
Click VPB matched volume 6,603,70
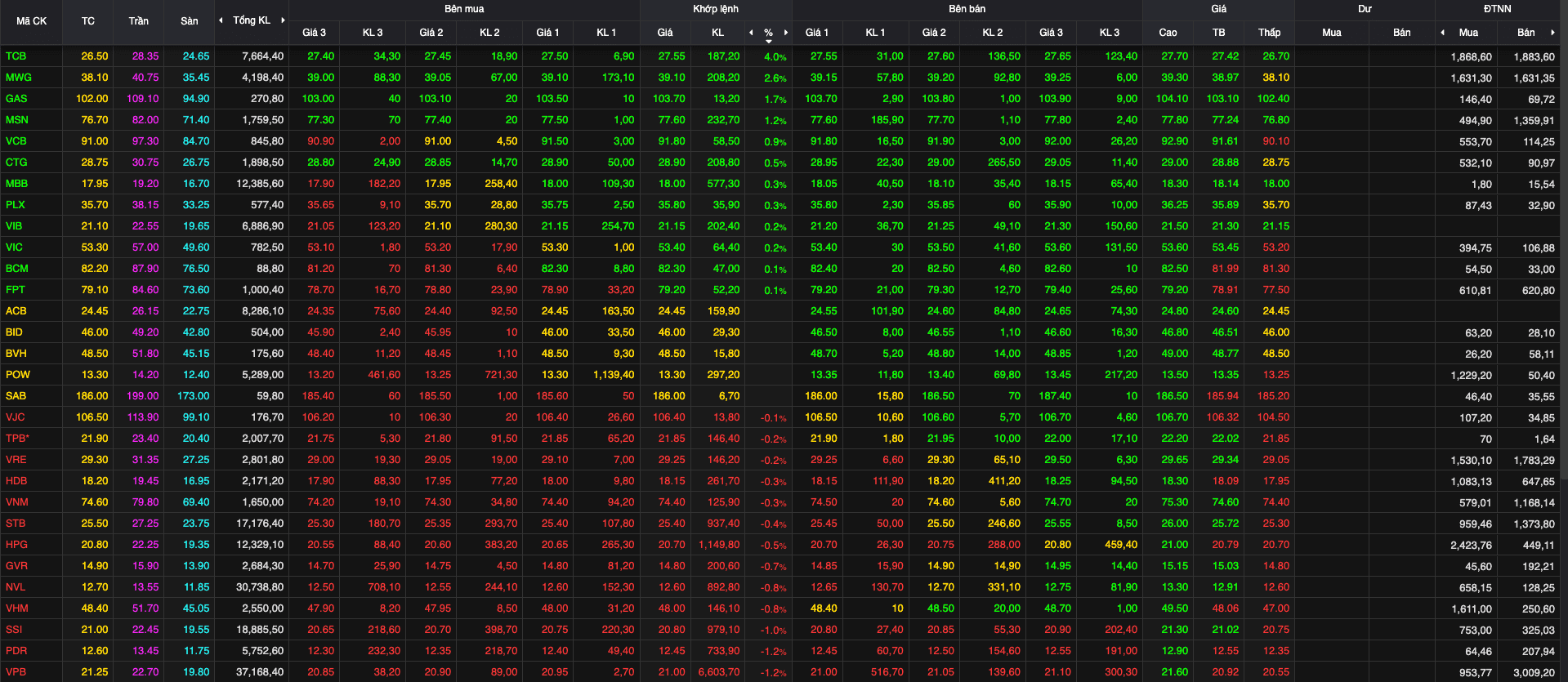[x=719, y=672]
